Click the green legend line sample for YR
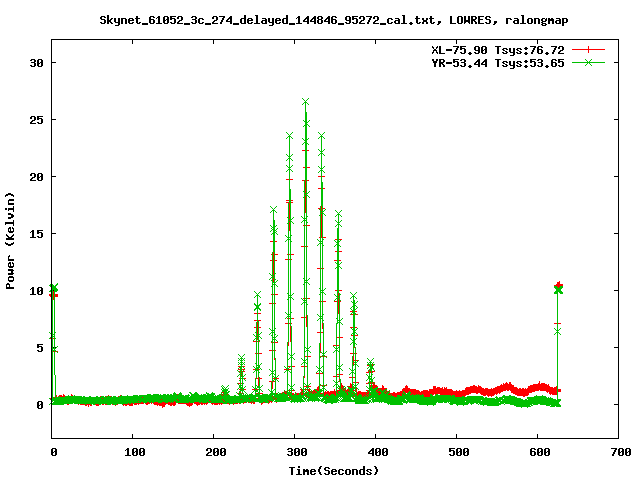640x480 pixels. (588, 62)
